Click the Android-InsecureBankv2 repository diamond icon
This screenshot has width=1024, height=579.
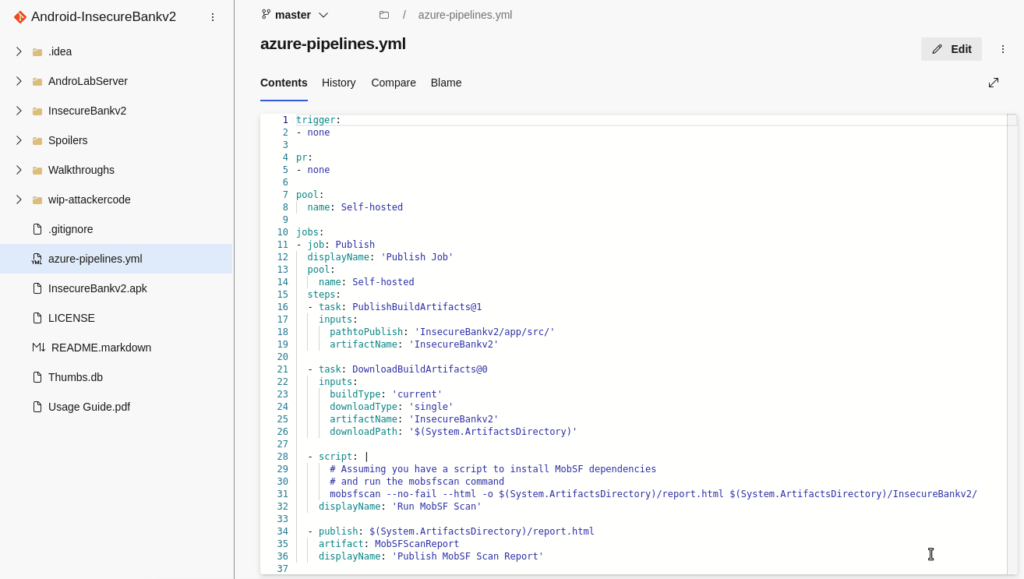point(20,17)
